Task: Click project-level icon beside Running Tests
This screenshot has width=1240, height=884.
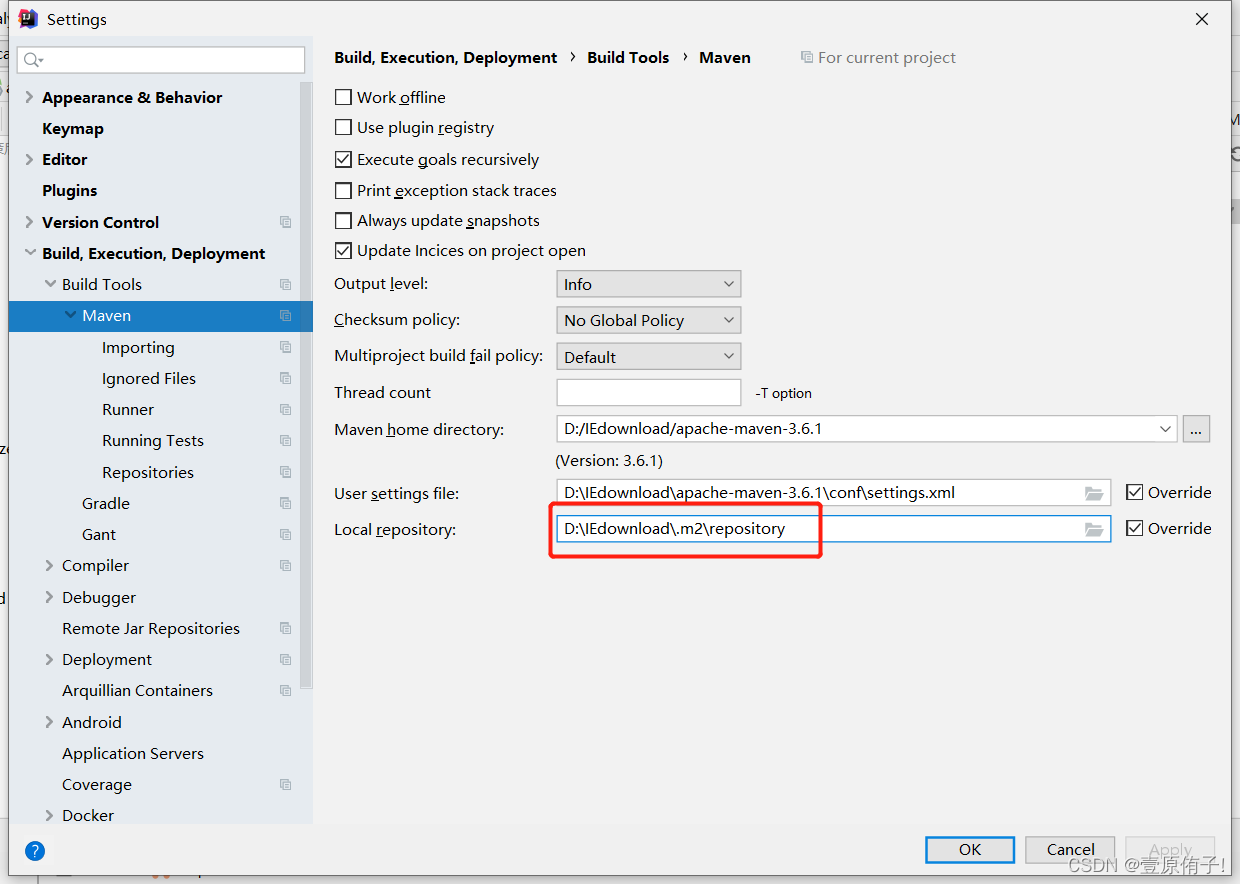Action: tap(286, 440)
